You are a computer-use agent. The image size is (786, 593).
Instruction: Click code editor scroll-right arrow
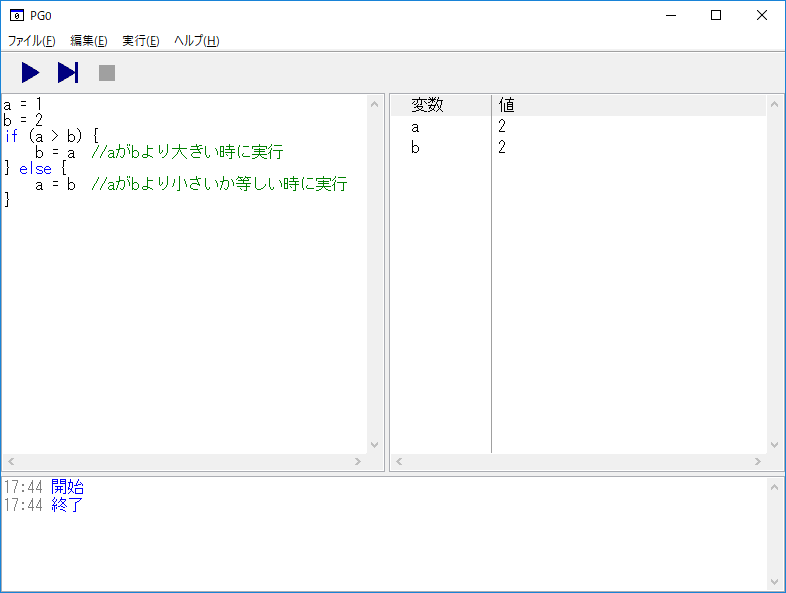358,461
